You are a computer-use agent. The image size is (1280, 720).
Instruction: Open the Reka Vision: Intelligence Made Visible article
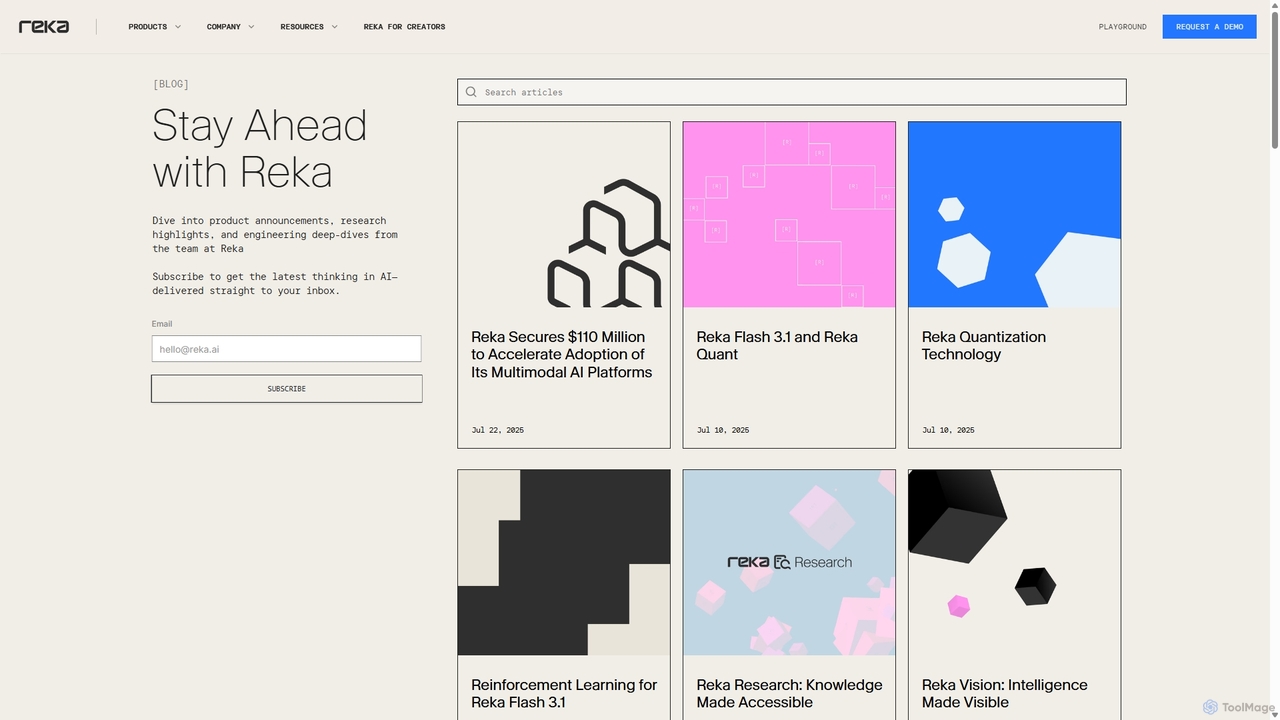1005,693
